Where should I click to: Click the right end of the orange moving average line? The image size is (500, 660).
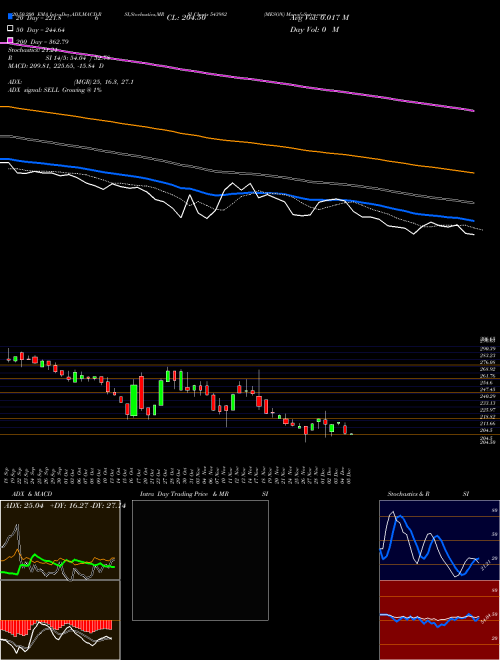473,173
